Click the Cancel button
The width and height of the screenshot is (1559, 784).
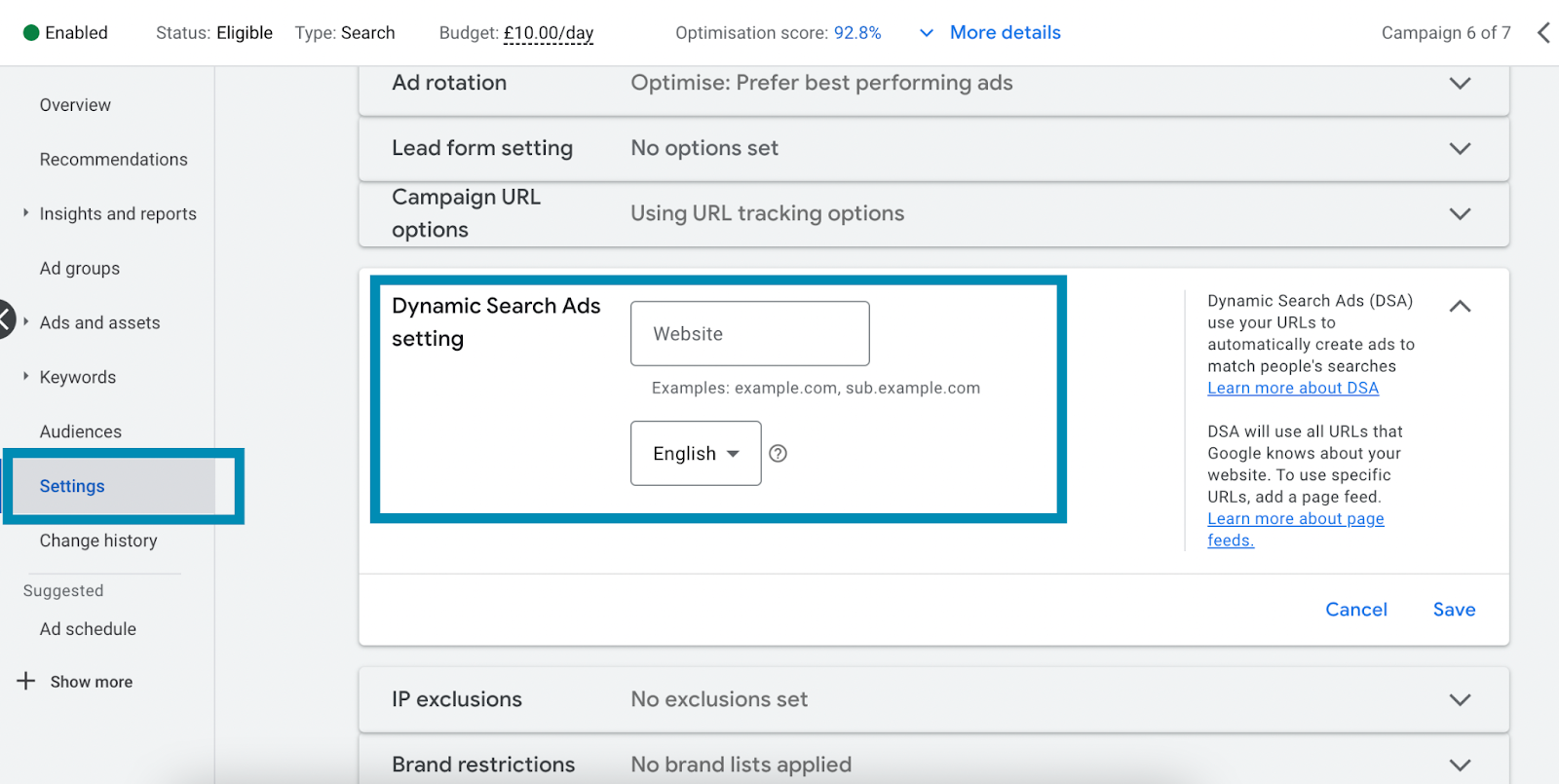click(1355, 610)
